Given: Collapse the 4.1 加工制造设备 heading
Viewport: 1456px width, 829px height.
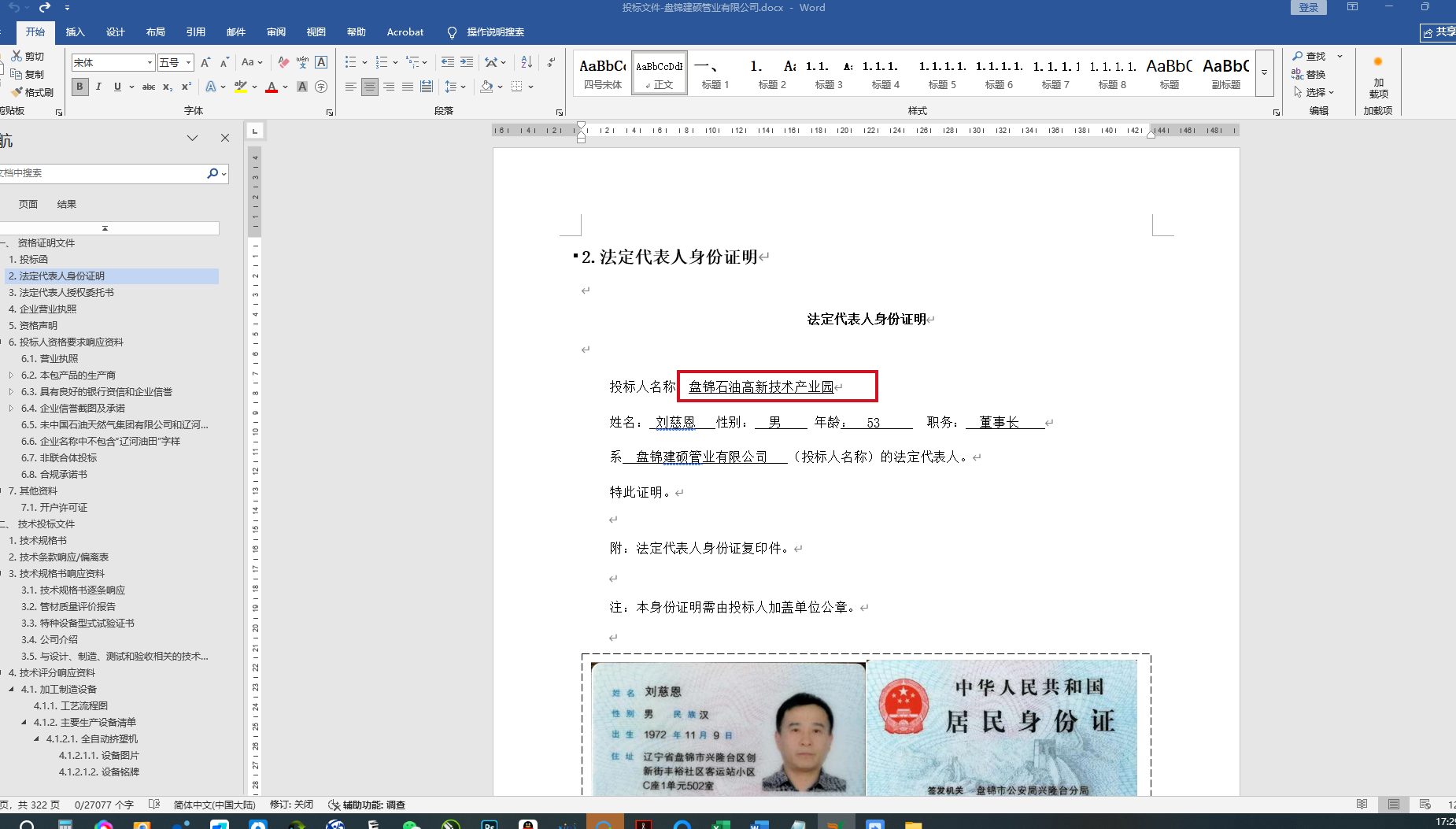Looking at the screenshot, I should [x=11, y=690].
